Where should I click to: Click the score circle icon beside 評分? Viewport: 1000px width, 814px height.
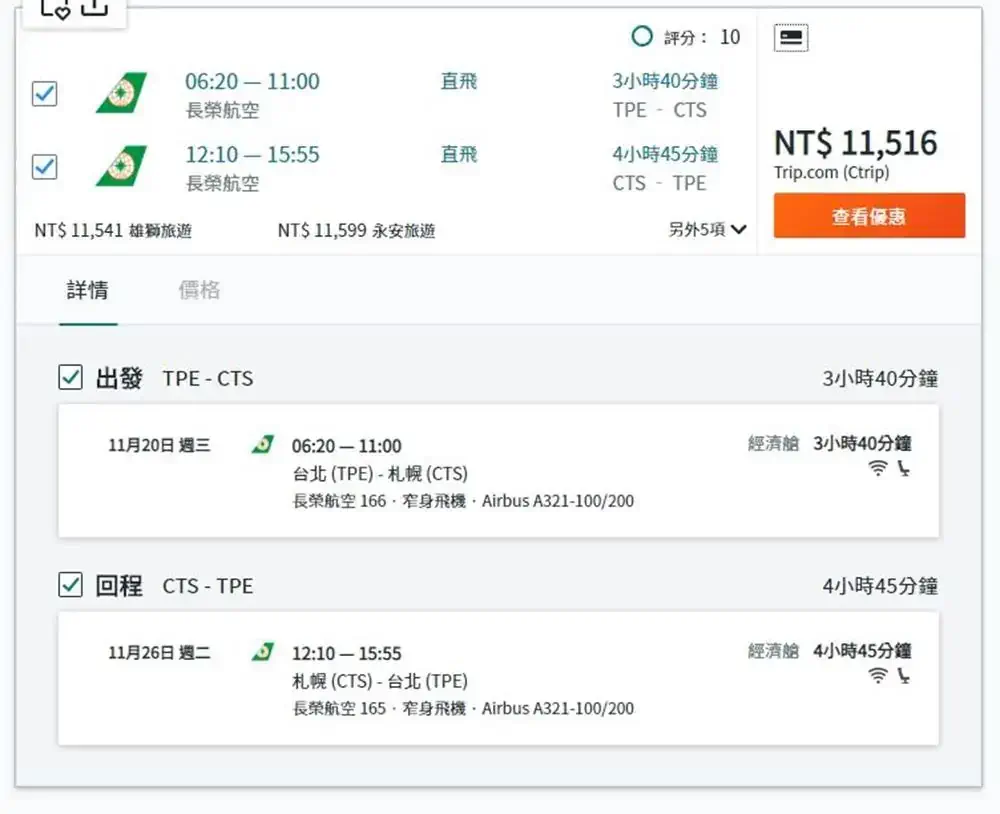(642, 36)
